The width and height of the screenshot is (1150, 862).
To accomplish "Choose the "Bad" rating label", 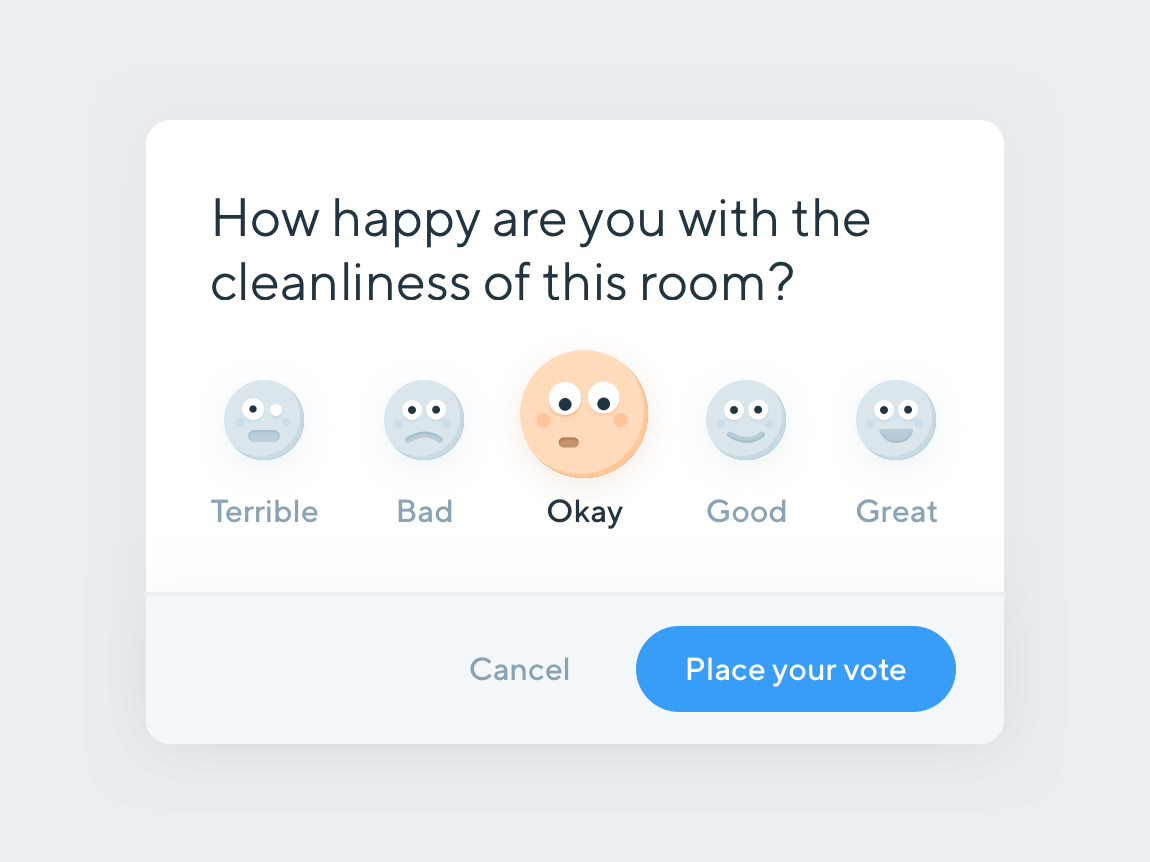I will pos(425,512).
